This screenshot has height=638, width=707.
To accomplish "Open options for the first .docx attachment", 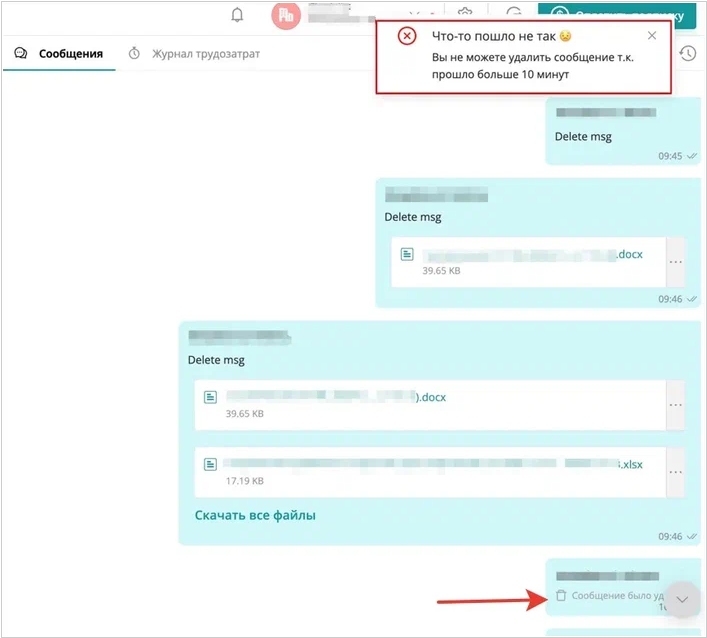I will 675,262.
